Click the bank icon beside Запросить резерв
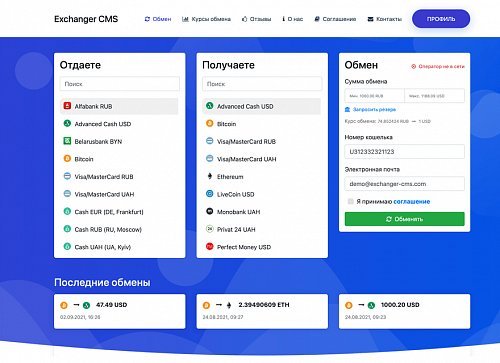The image size is (500, 363). tap(347, 109)
